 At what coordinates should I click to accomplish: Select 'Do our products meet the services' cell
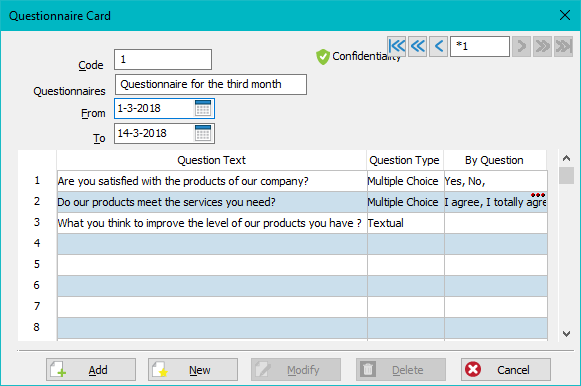tap(212, 202)
